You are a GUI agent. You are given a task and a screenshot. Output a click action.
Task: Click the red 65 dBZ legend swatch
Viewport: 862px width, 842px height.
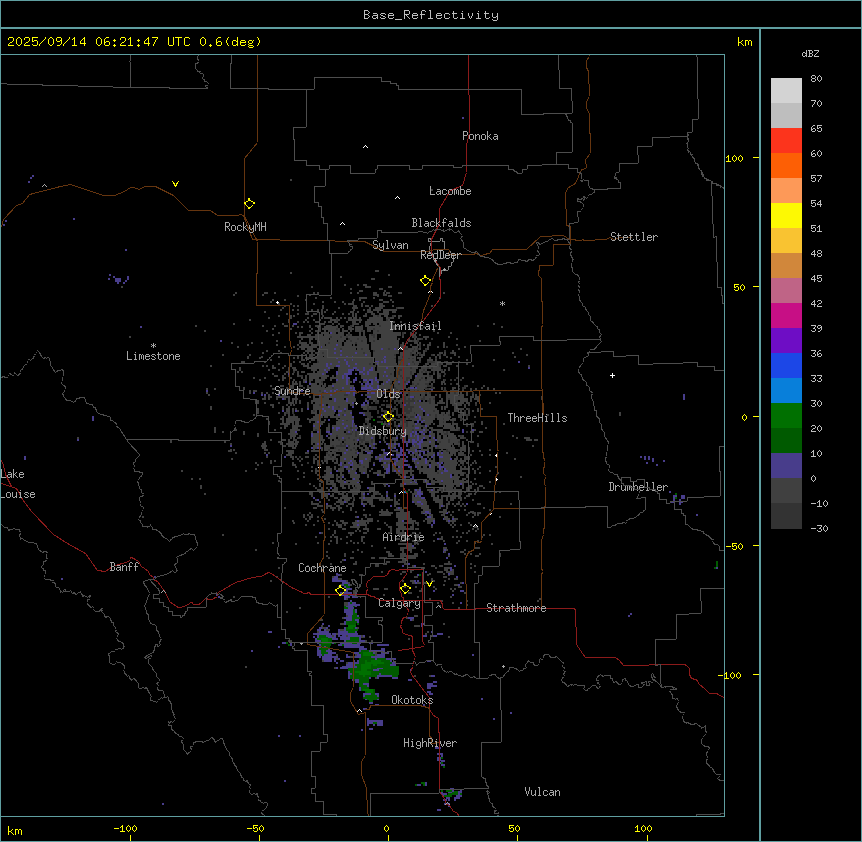pyautogui.click(x=786, y=141)
